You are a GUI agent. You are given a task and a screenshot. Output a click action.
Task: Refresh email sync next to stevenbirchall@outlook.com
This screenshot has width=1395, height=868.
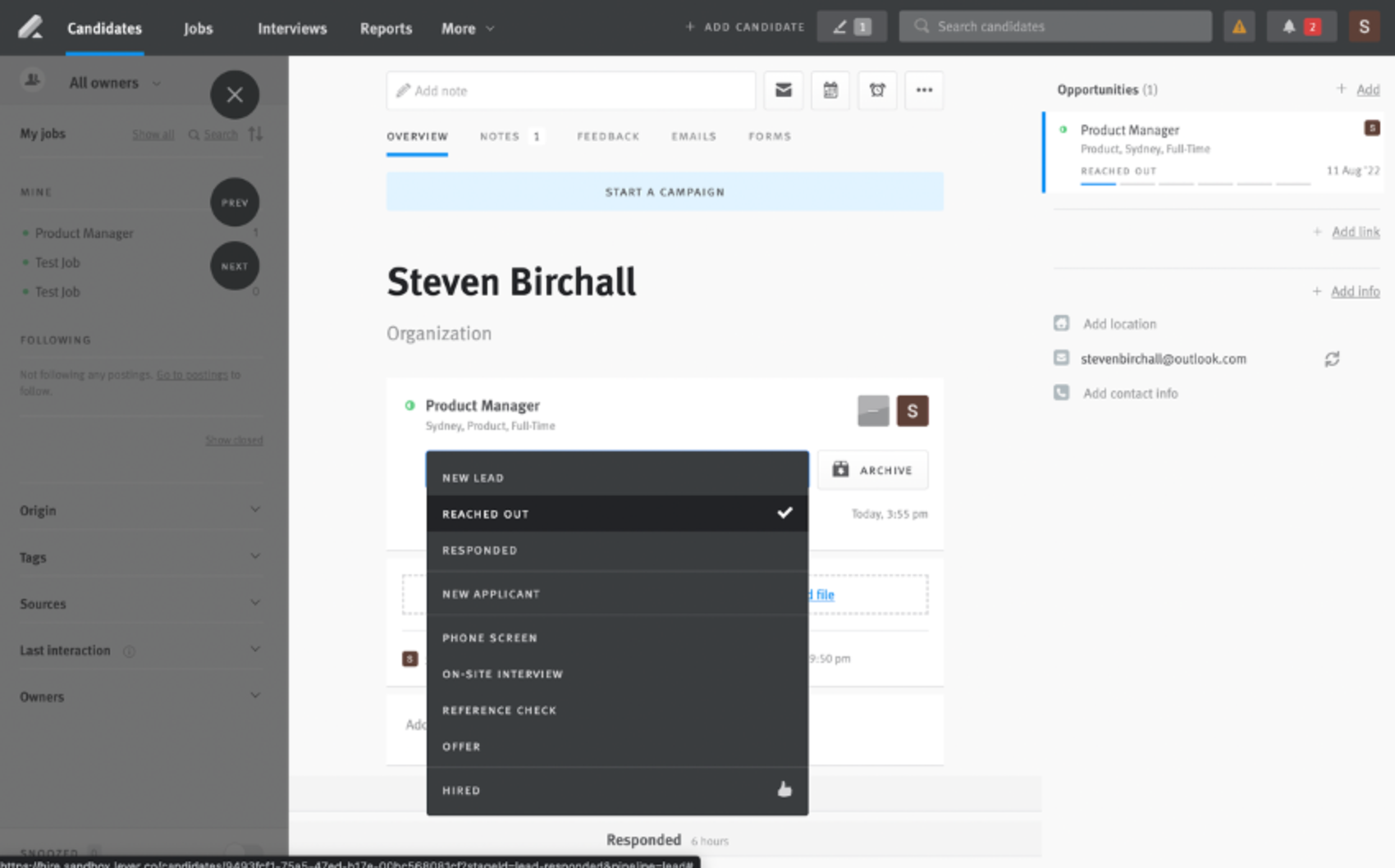click(1332, 359)
